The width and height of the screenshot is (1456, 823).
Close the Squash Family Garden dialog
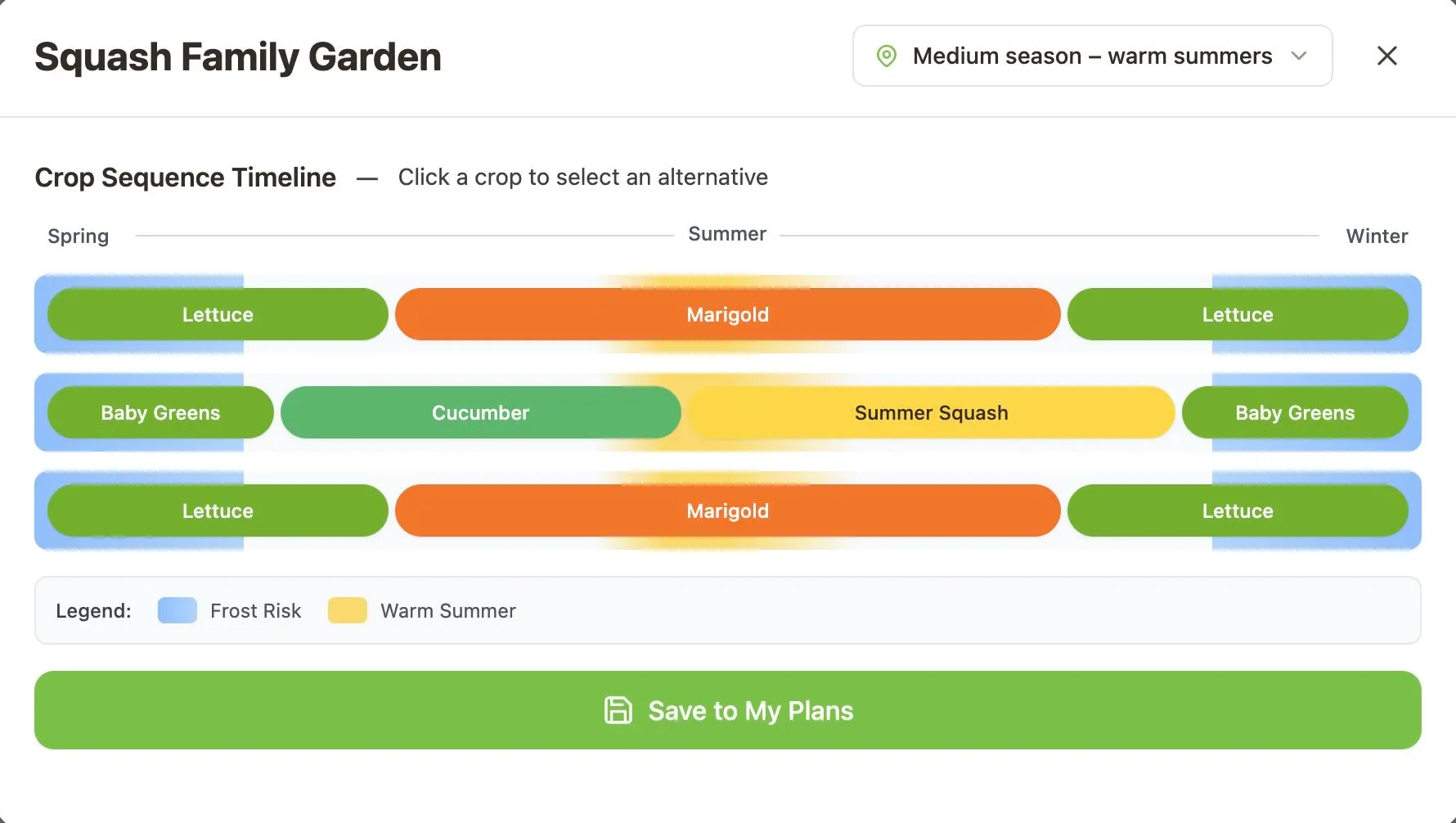[1386, 56]
